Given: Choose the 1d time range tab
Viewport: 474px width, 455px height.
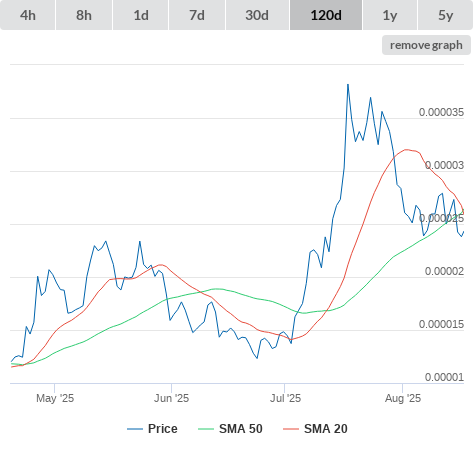Looking at the screenshot, I should pos(141,15).
